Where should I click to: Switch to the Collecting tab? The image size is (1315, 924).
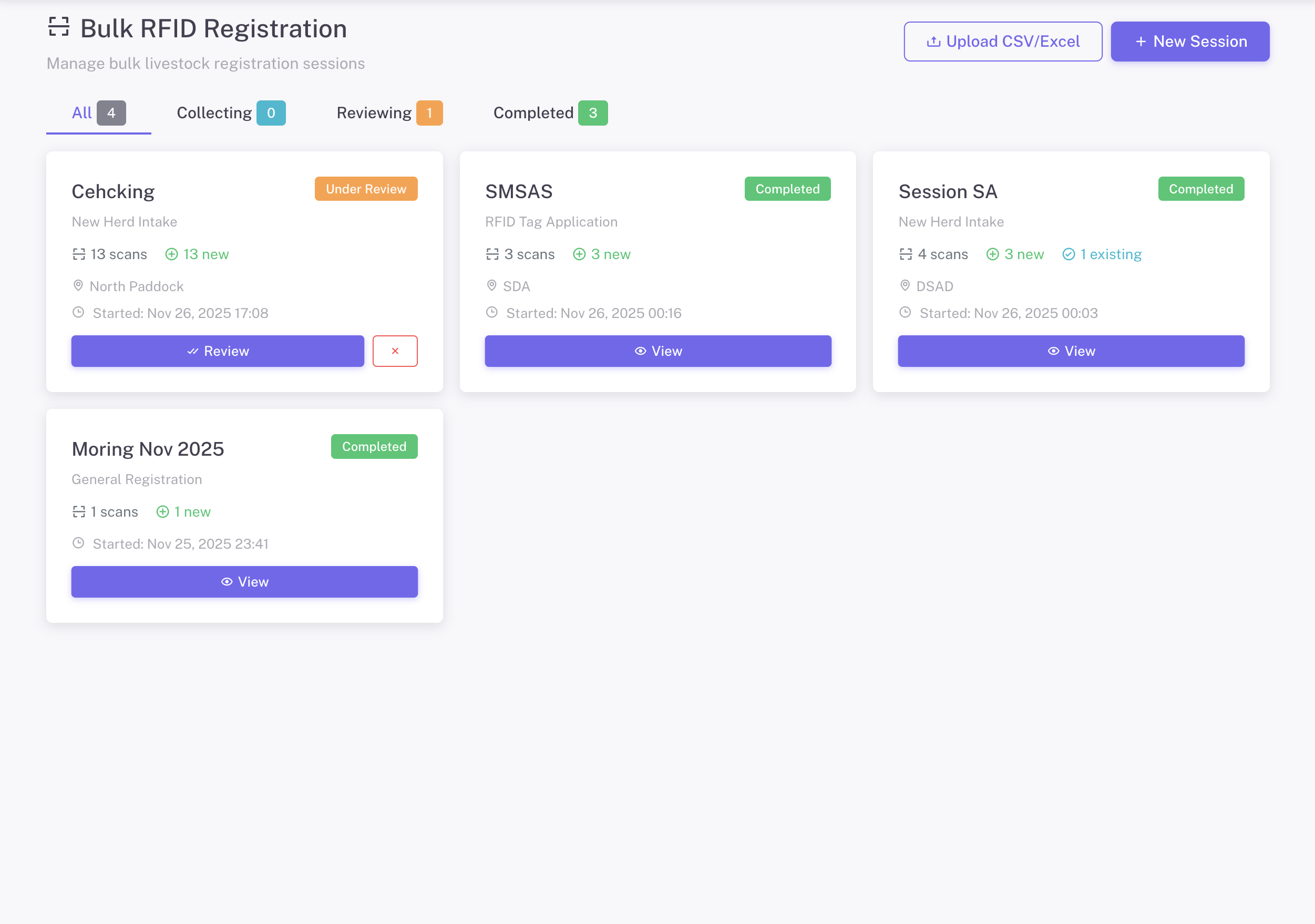click(230, 113)
